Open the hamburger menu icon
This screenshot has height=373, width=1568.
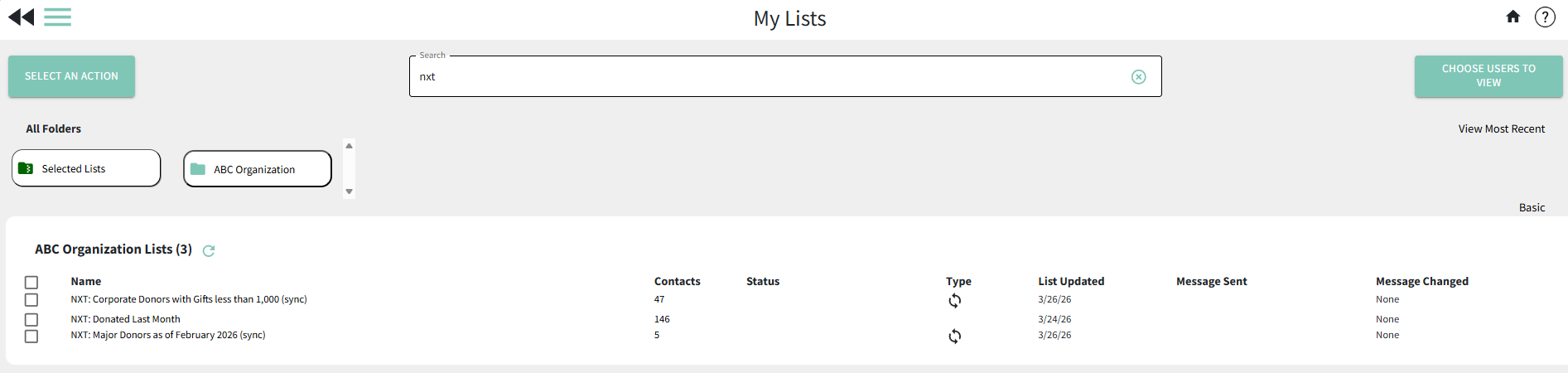tap(57, 17)
